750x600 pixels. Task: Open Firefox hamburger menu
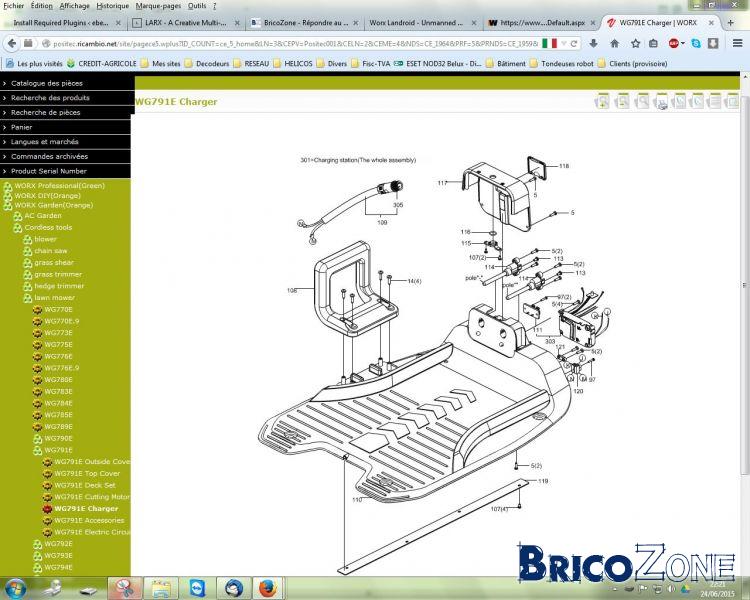pos(738,43)
